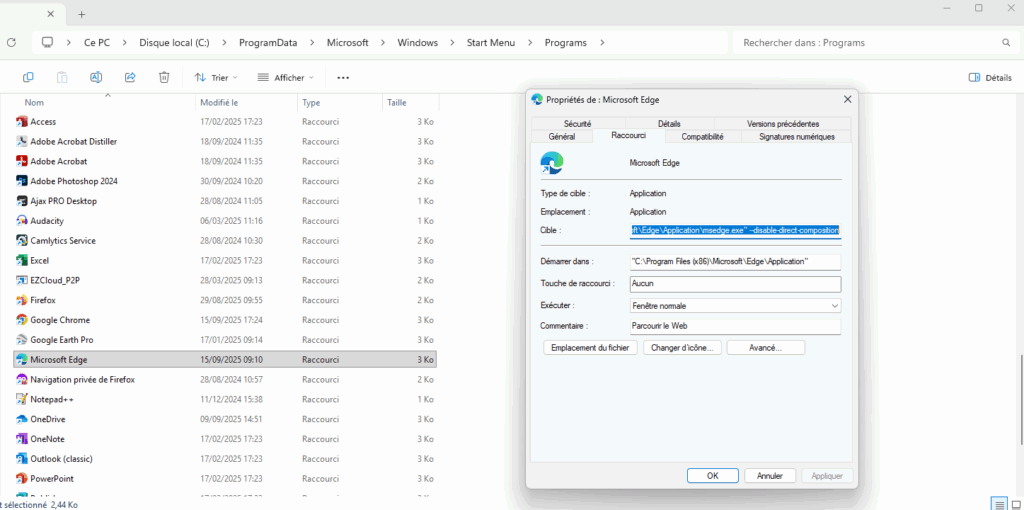Click the Touche de raccourci field
The height and width of the screenshot is (510, 1024).
(x=735, y=284)
